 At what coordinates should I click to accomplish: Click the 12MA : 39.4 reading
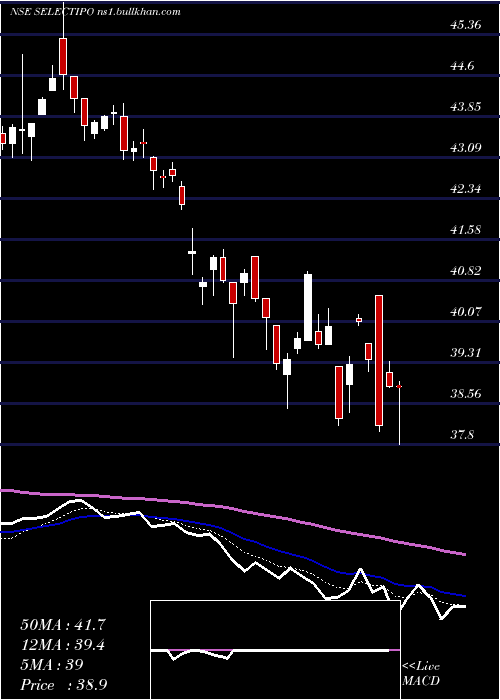tap(63, 645)
